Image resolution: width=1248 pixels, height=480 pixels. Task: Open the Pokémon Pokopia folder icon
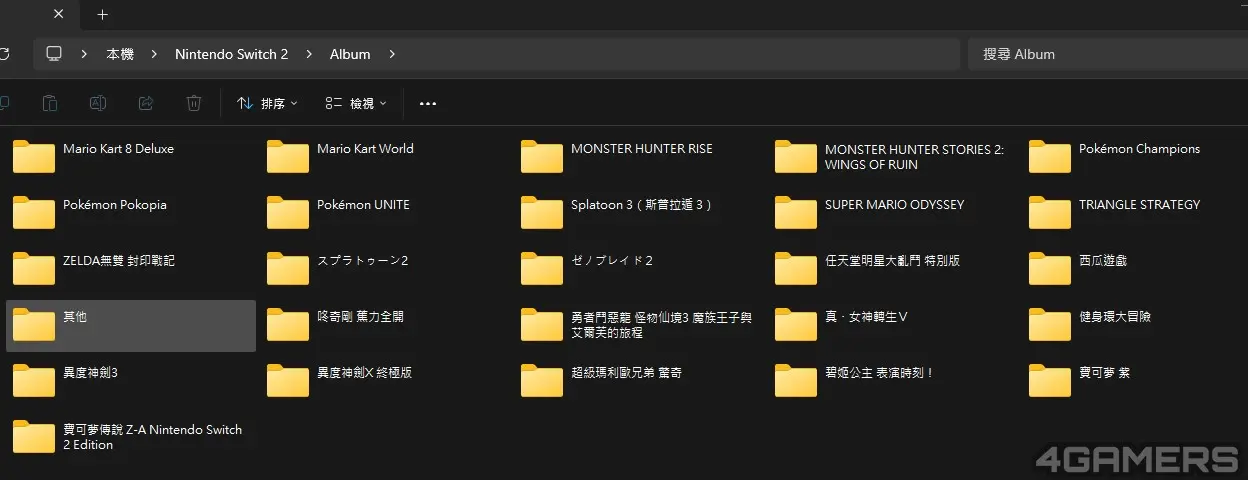point(34,213)
